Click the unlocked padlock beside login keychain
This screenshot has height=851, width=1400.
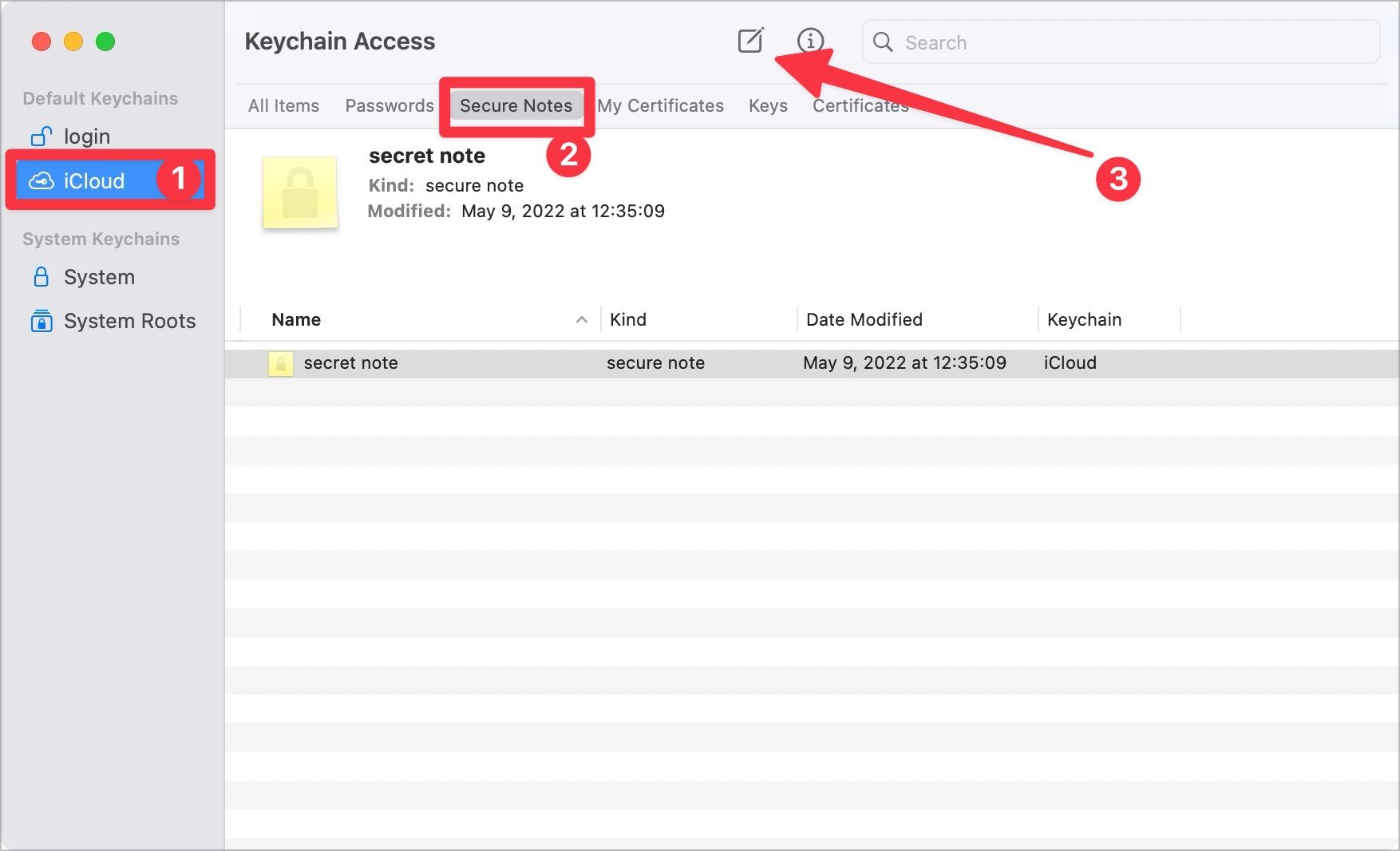[42, 136]
